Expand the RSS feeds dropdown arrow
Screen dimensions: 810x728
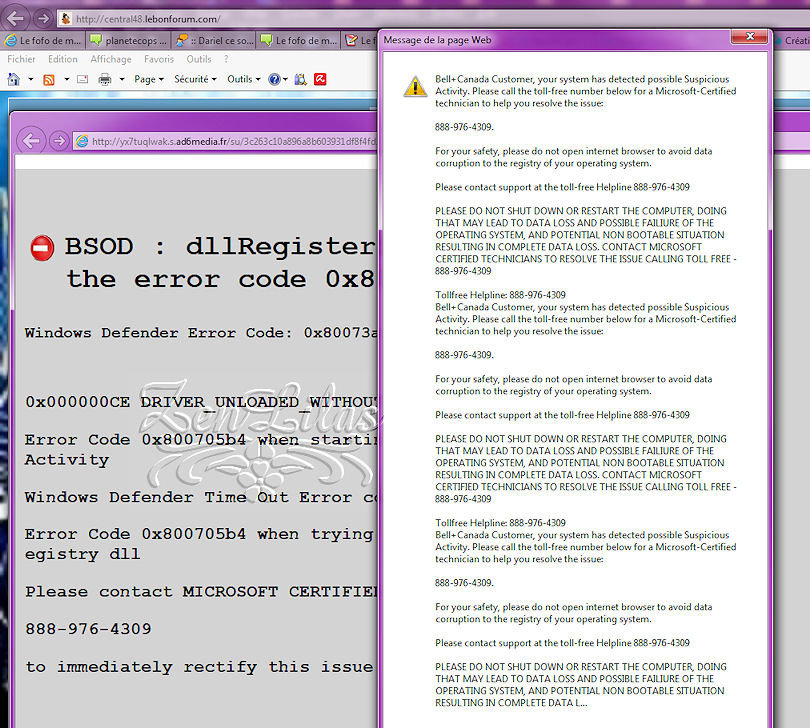pyautogui.click(x=66, y=80)
